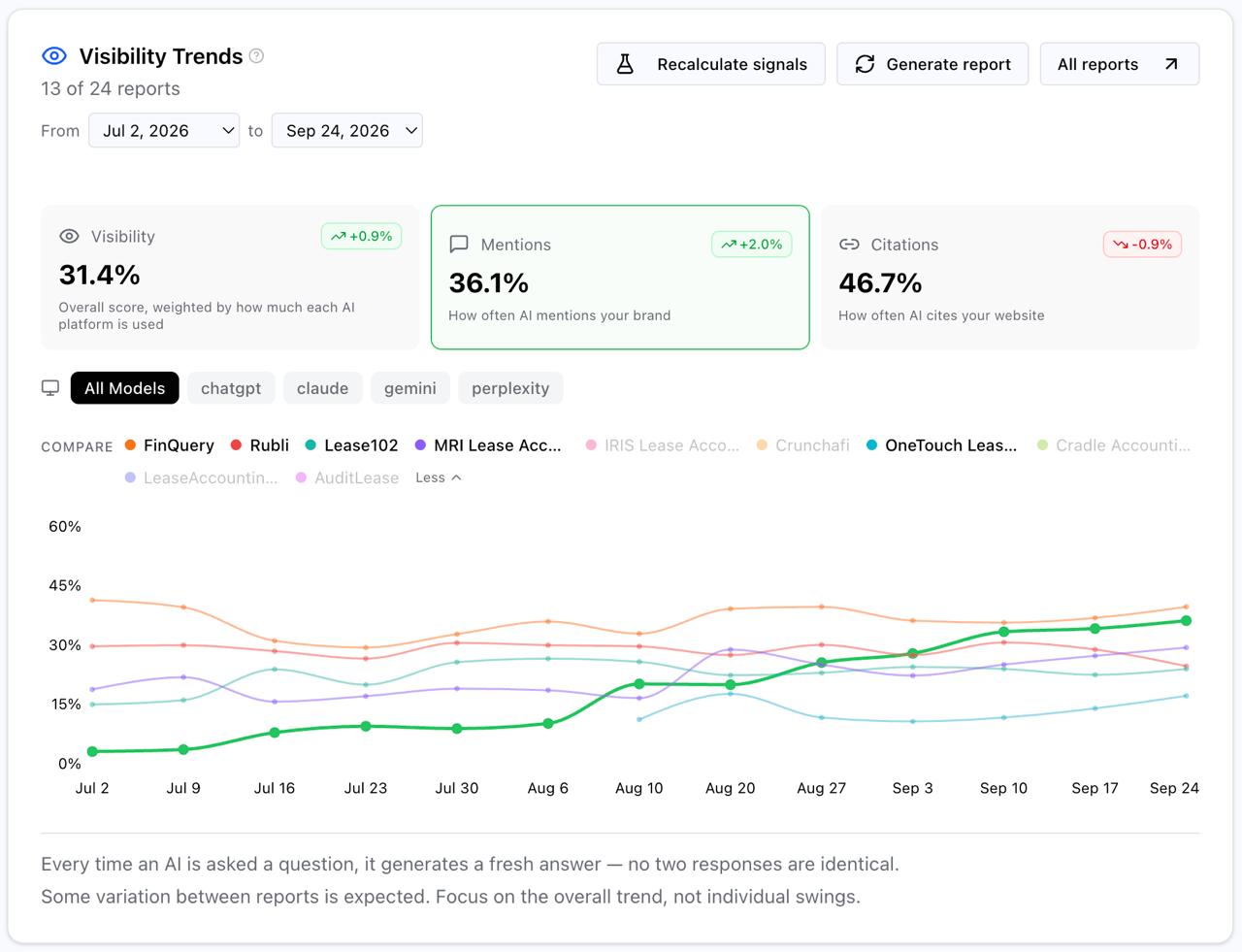
Task: Collapse the competitor list with Less
Action: click(x=438, y=477)
